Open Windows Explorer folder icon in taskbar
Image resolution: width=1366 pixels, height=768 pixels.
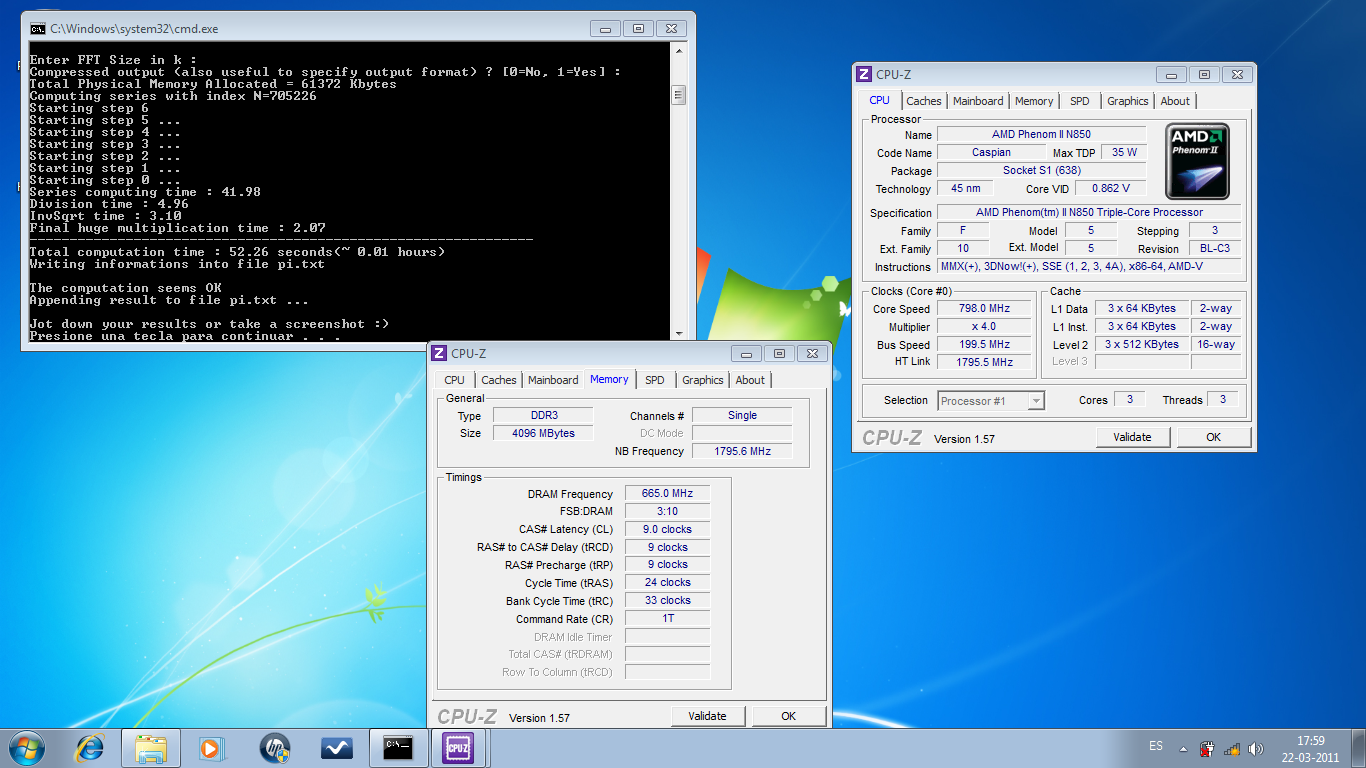click(x=151, y=747)
